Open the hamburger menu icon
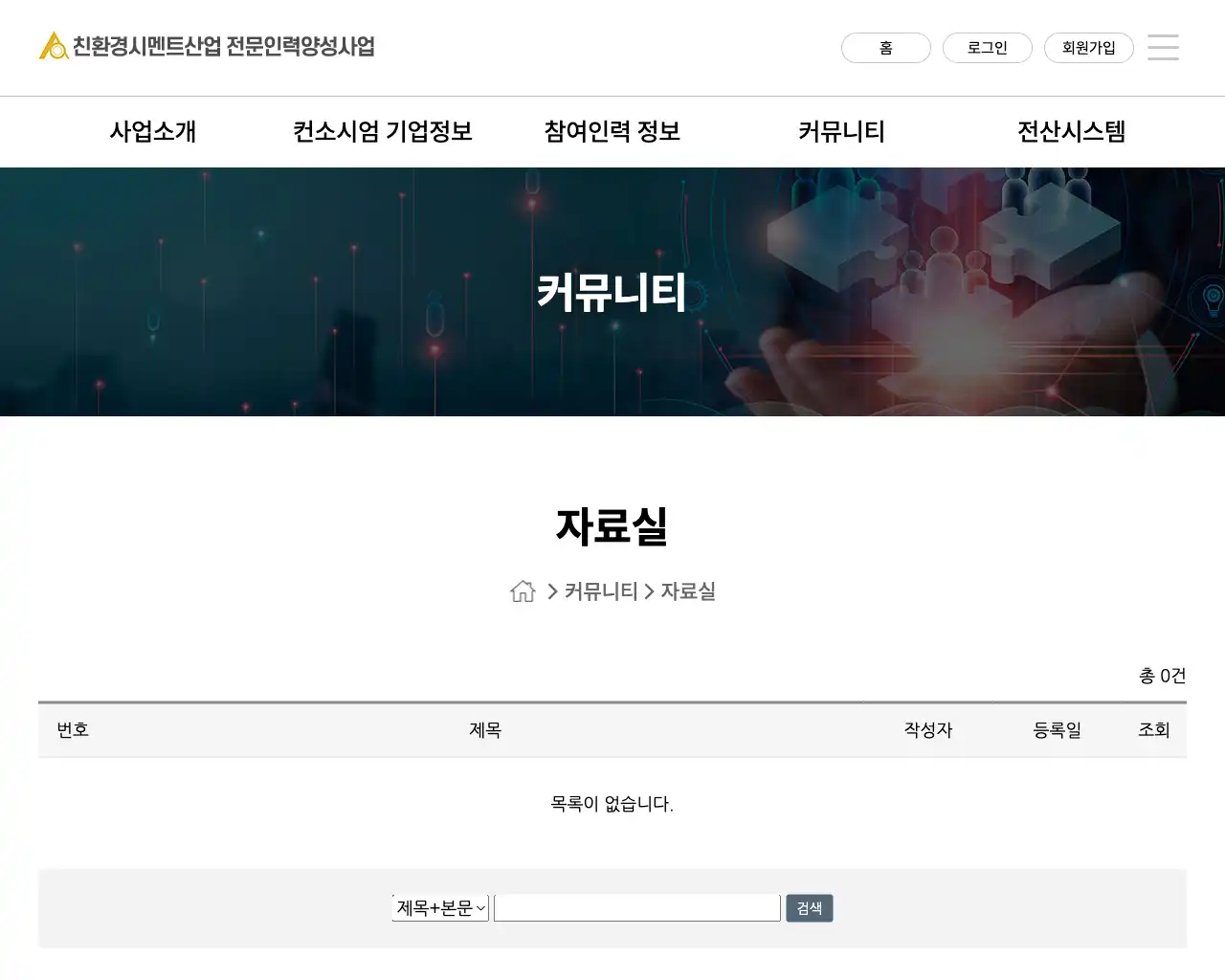 click(x=1163, y=47)
